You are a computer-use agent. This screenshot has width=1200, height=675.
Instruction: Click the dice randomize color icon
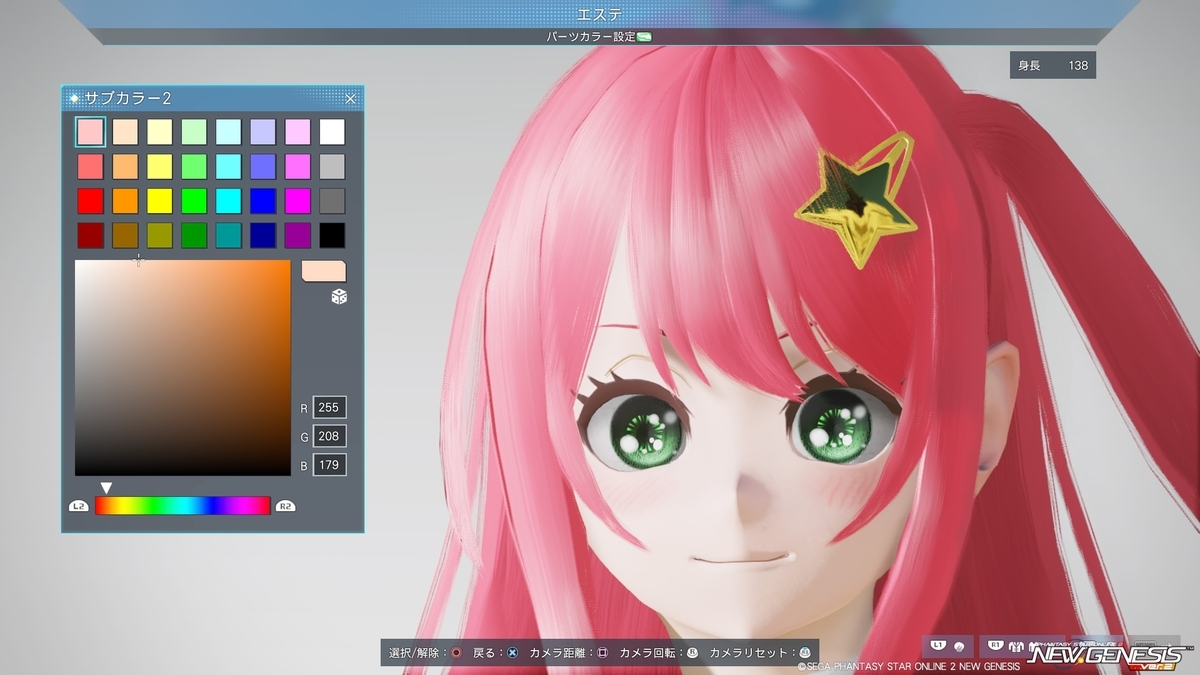(339, 297)
